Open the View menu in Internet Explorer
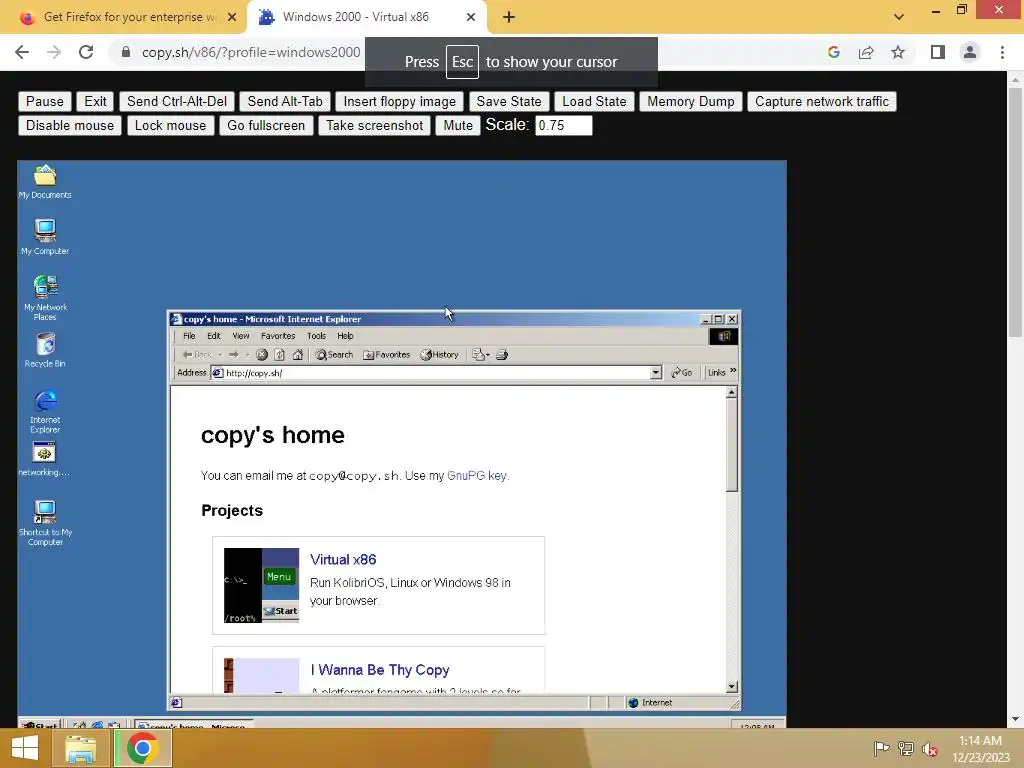This screenshot has width=1024, height=768. pyautogui.click(x=241, y=336)
